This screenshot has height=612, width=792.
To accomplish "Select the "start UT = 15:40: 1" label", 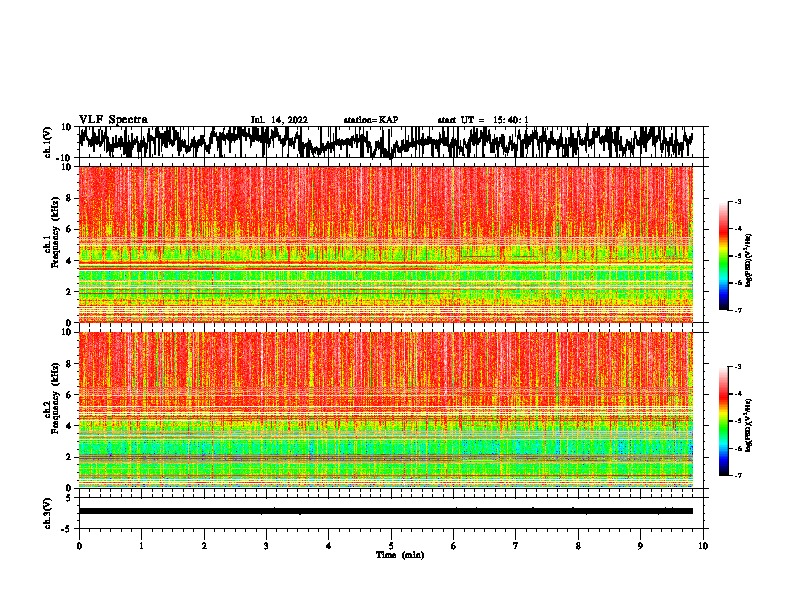I will (x=483, y=120).
